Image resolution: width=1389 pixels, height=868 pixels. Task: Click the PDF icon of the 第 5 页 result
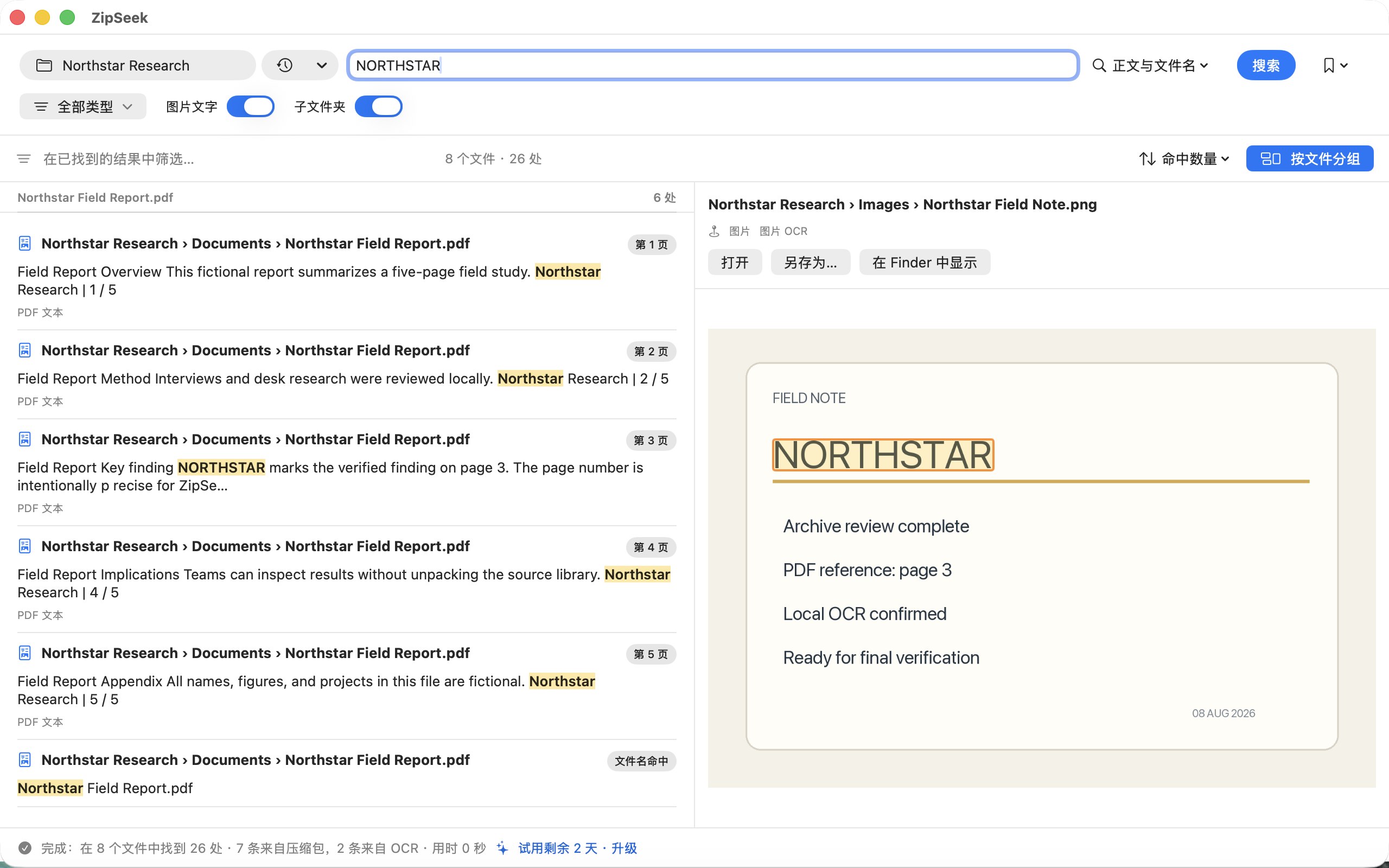(24, 653)
